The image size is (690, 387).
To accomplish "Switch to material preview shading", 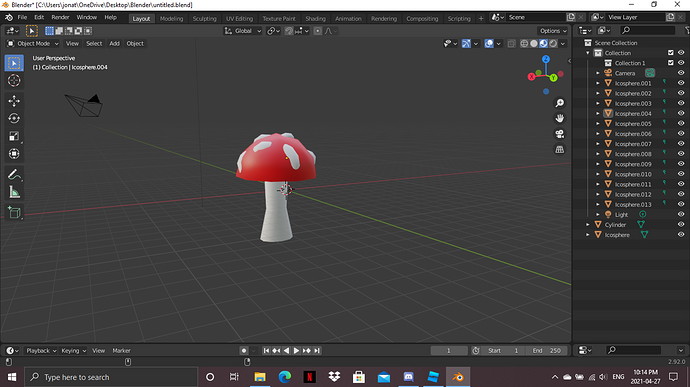I will coord(543,44).
